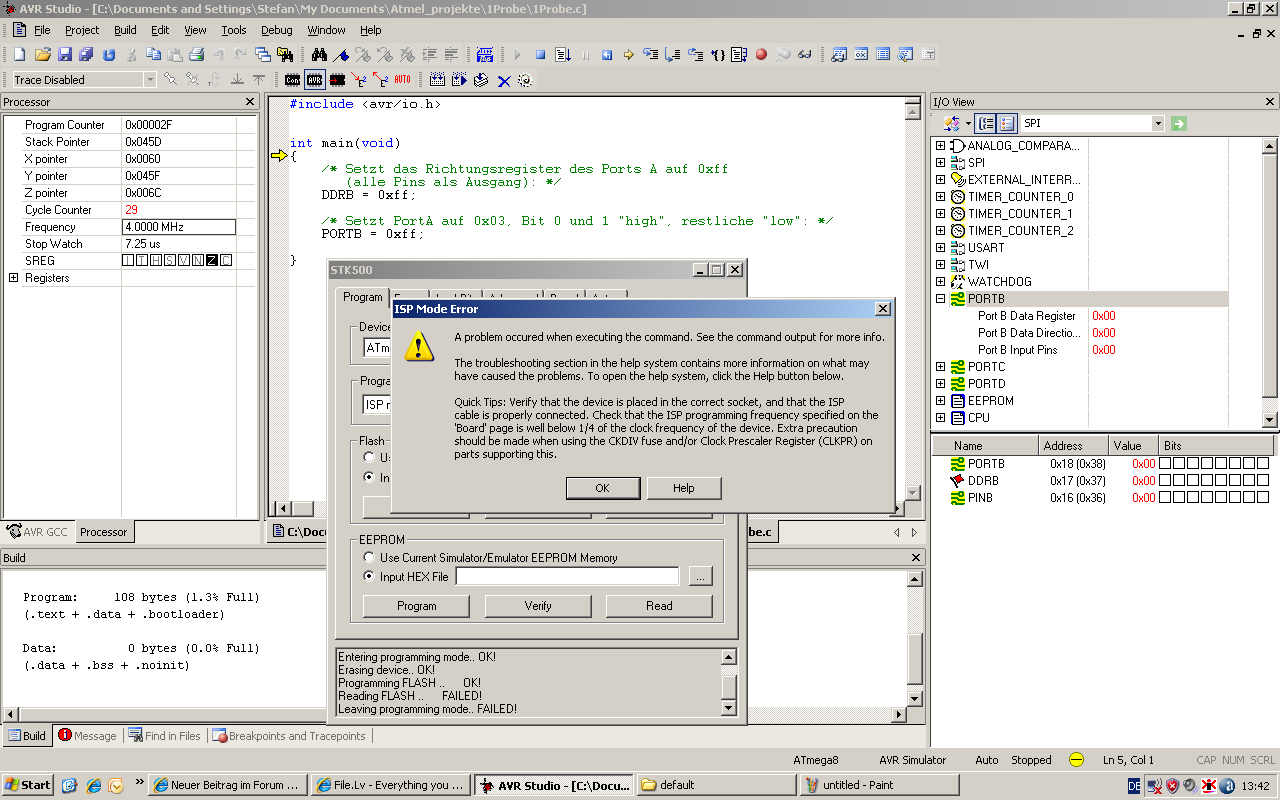Viewport: 1280px width, 800px height.
Task: Click the Step Into icon
Action: pos(651,55)
